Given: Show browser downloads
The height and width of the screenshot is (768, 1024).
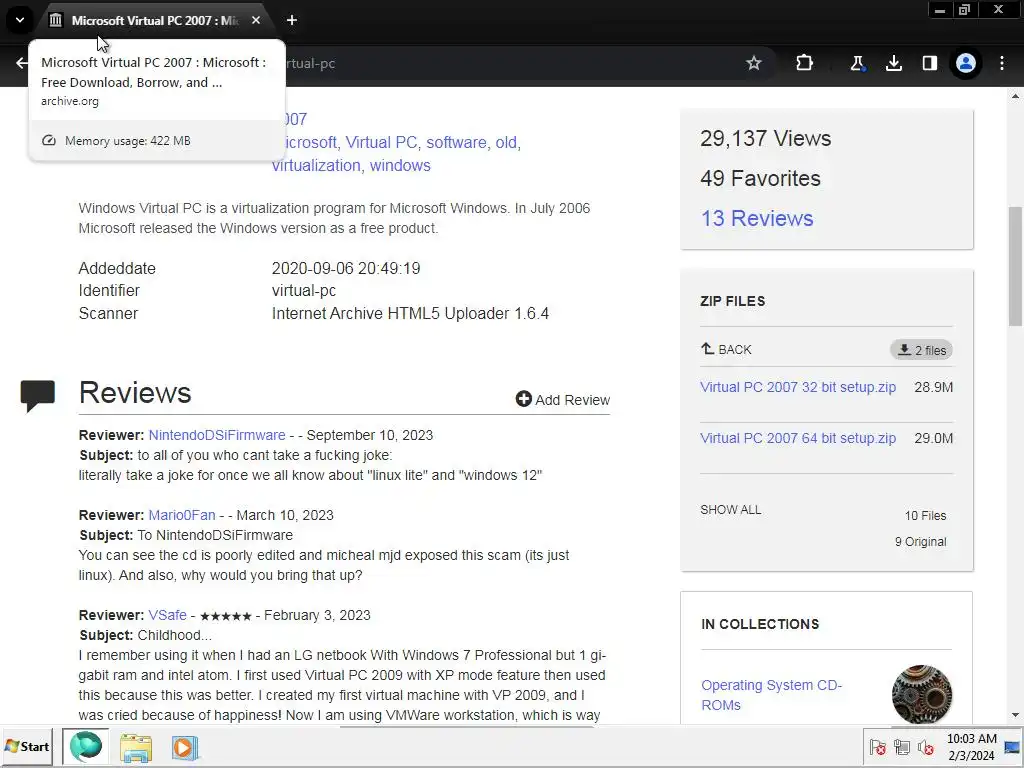Looking at the screenshot, I should pyautogui.click(x=893, y=63).
